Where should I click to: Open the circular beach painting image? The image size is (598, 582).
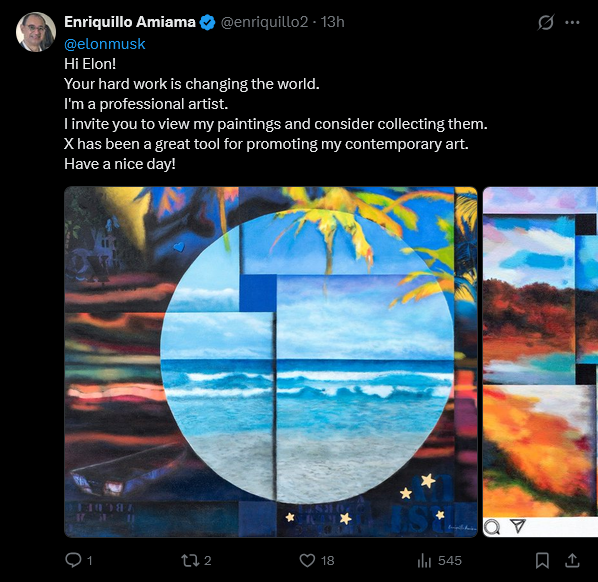[x=271, y=362]
